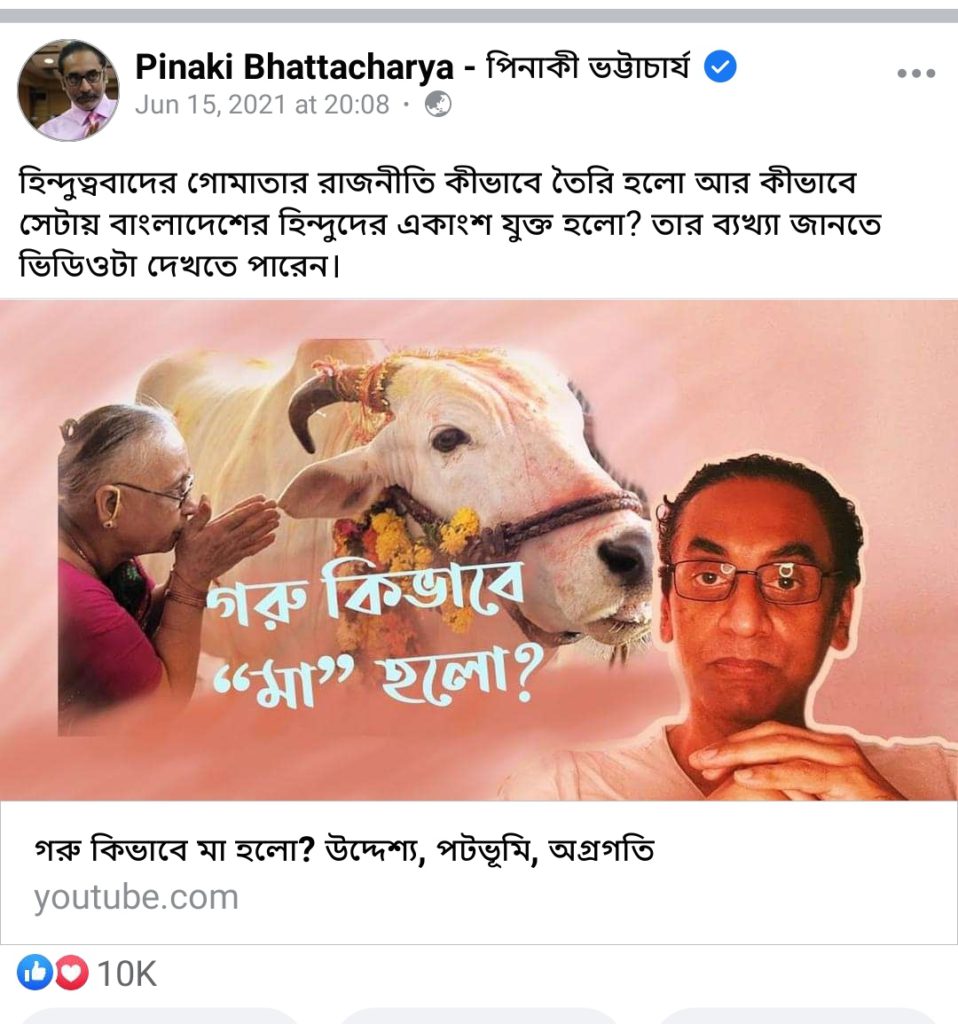Screen dimensions: 958x1024
Task: Open the Pinaki Bhattacharya page name link
Action: point(294,67)
